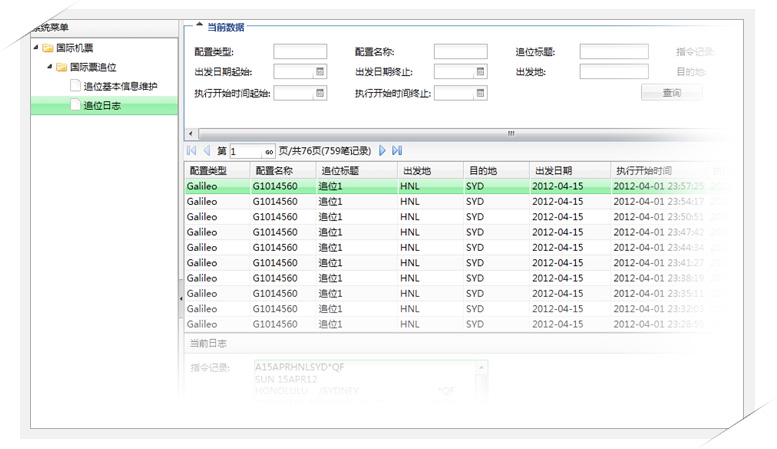
Task: Select row with time 2012-04-01 23:35:11
Action: point(458,294)
